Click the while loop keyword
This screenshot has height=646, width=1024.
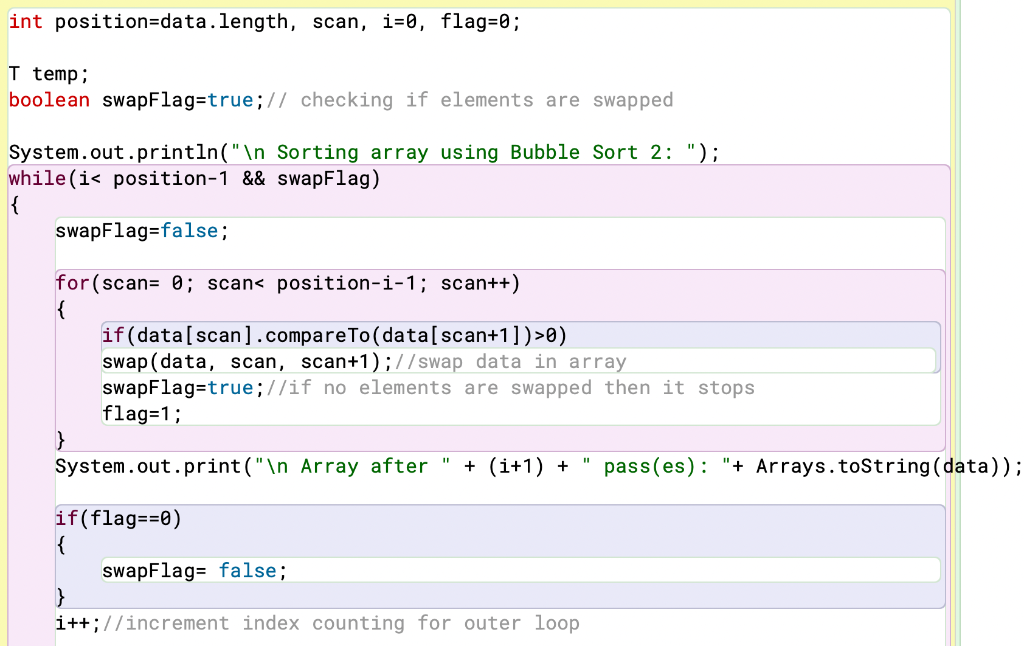(36, 178)
